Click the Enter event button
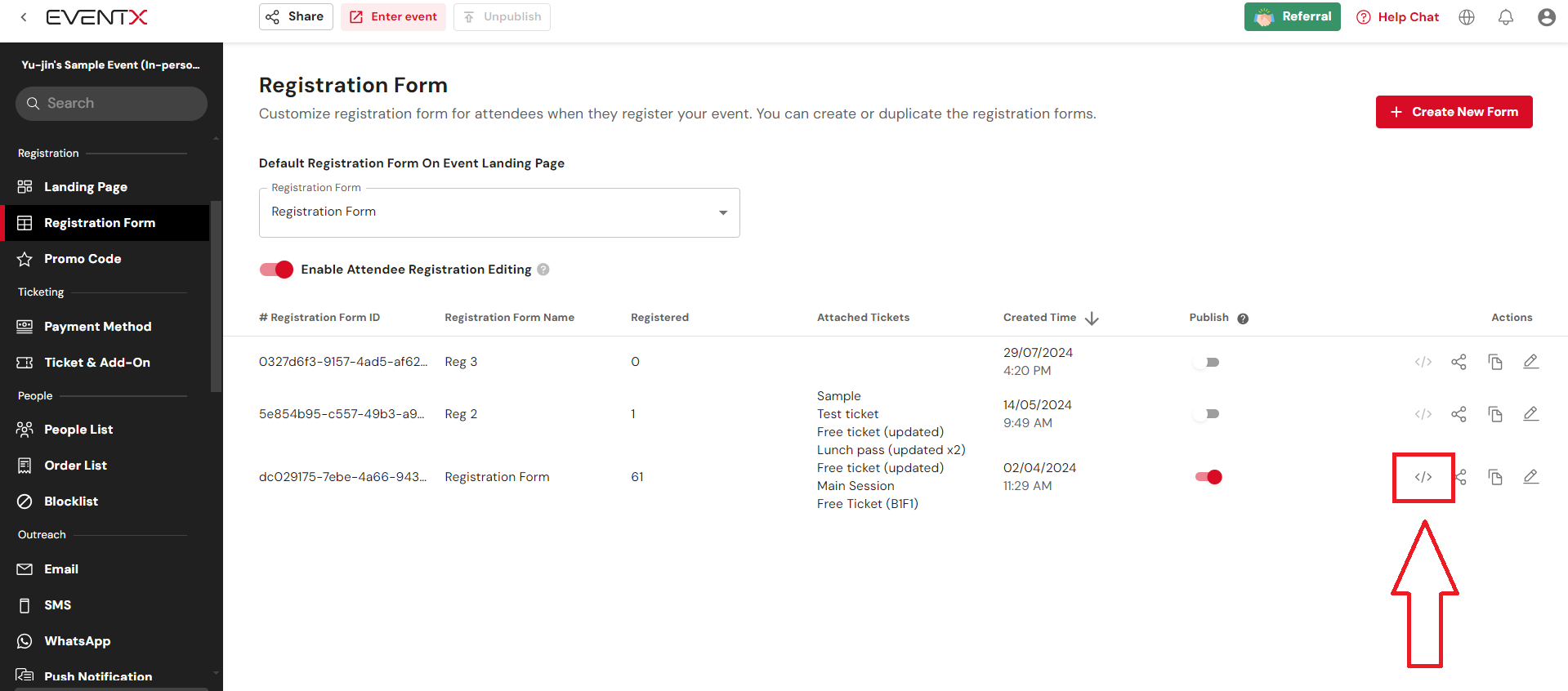 pyautogui.click(x=393, y=16)
